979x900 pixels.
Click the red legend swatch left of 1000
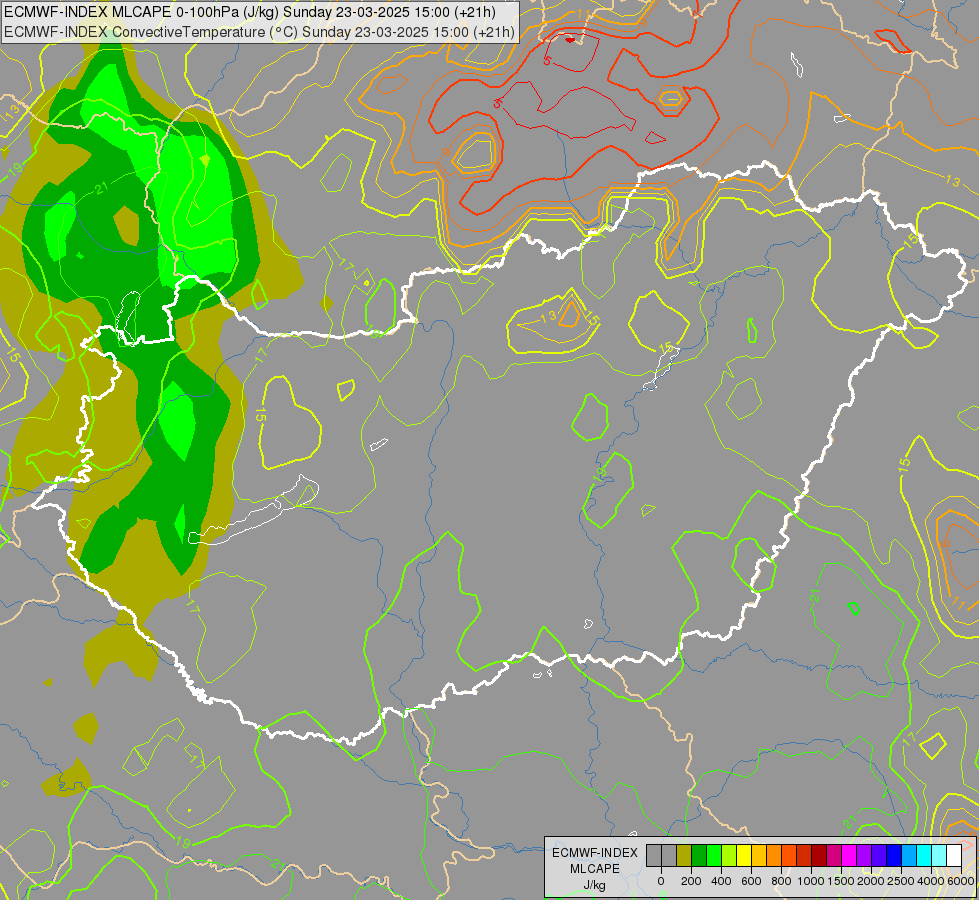click(x=804, y=855)
